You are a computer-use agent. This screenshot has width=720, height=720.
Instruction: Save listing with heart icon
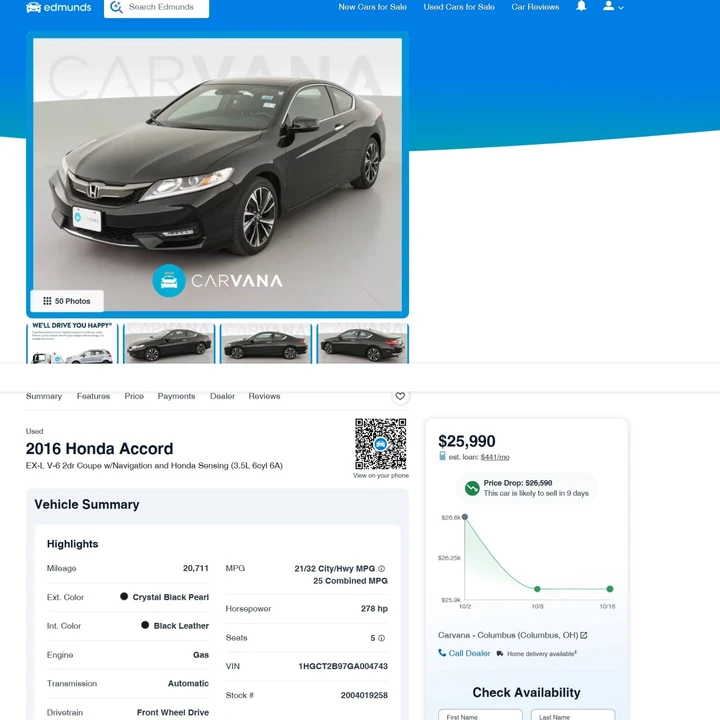(400, 396)
